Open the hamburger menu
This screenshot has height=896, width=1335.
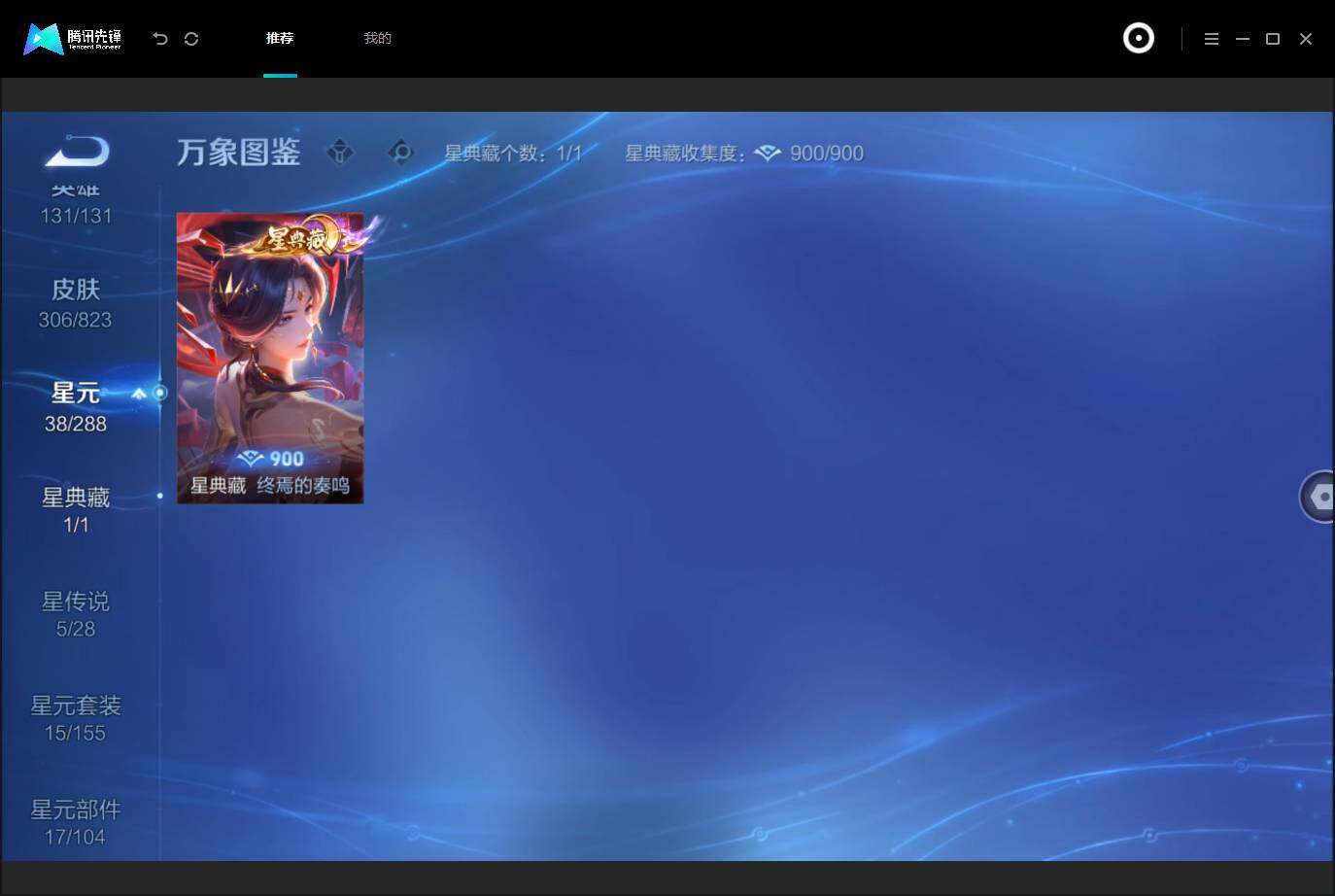tap(1212, 39)
